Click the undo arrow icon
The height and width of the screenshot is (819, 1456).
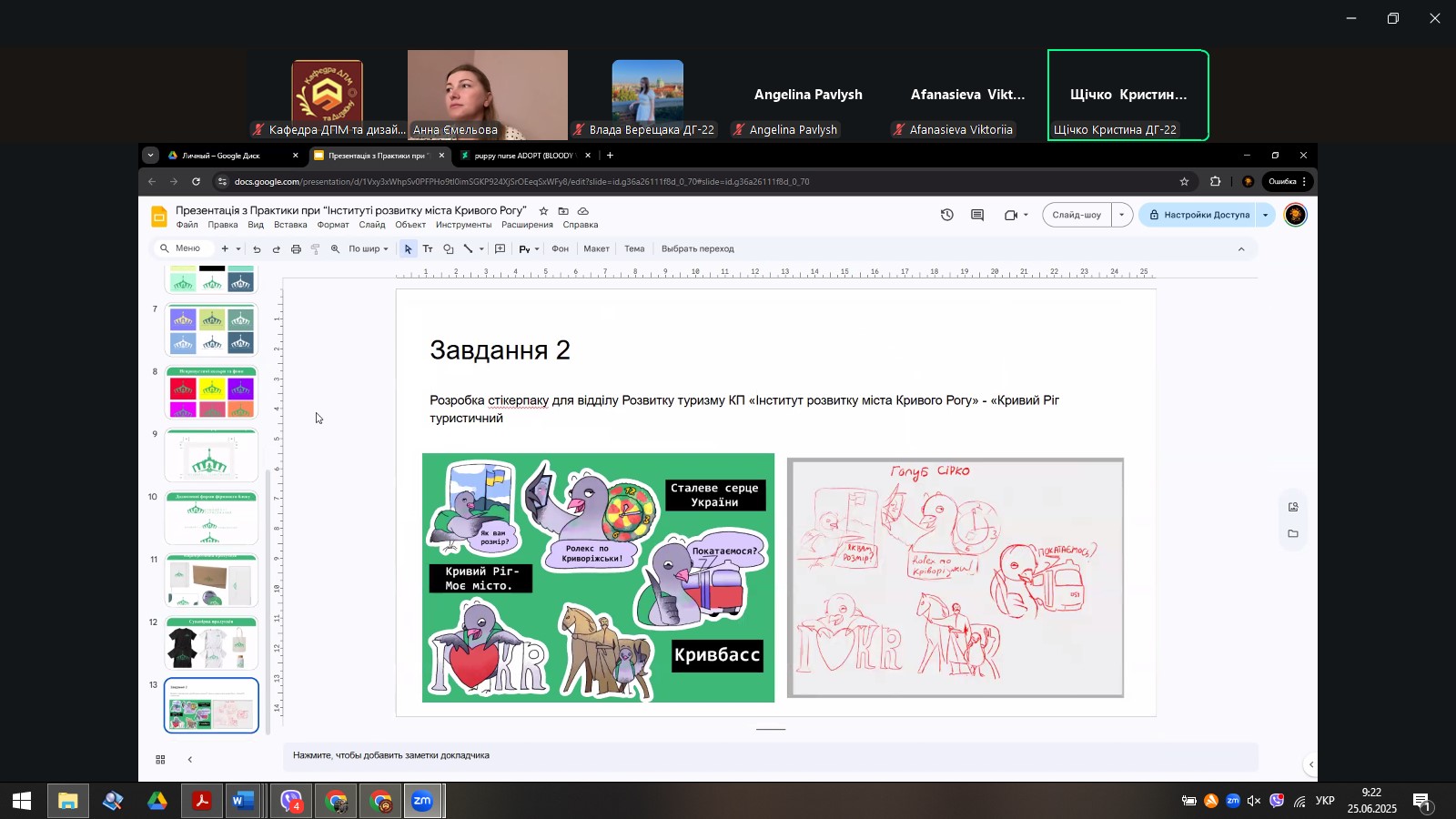point(257,249)
